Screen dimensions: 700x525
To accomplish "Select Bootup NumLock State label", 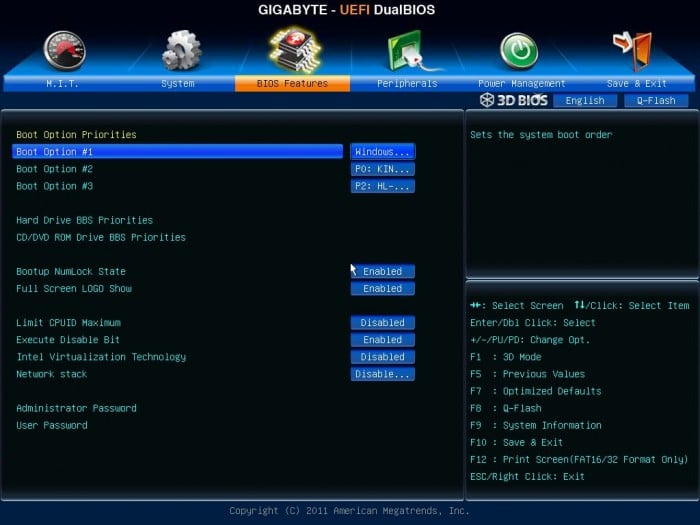I will [x=71, y=271].
